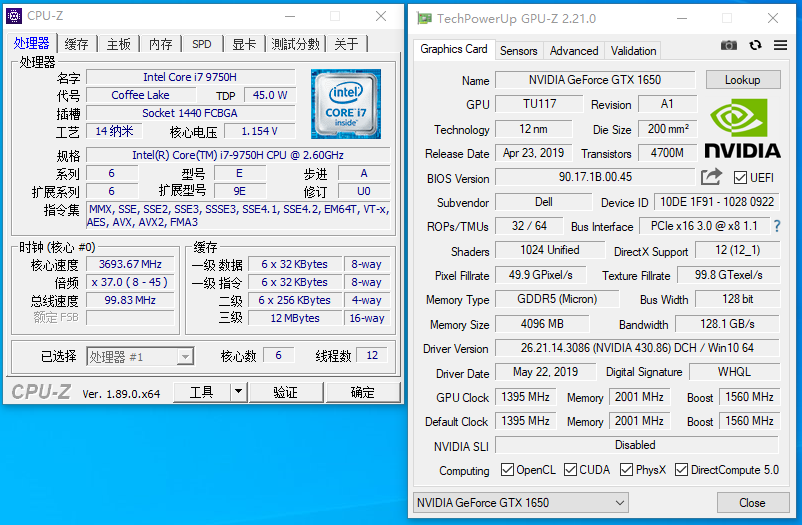This screenshot has height=525, width=802.
Task: Click the Close button in GPU-Z
Action: click(752, 502)
